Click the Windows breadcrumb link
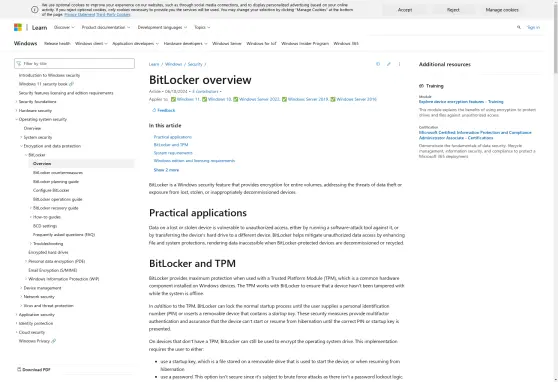The image size is (558, 382). [x=174, y=64]
